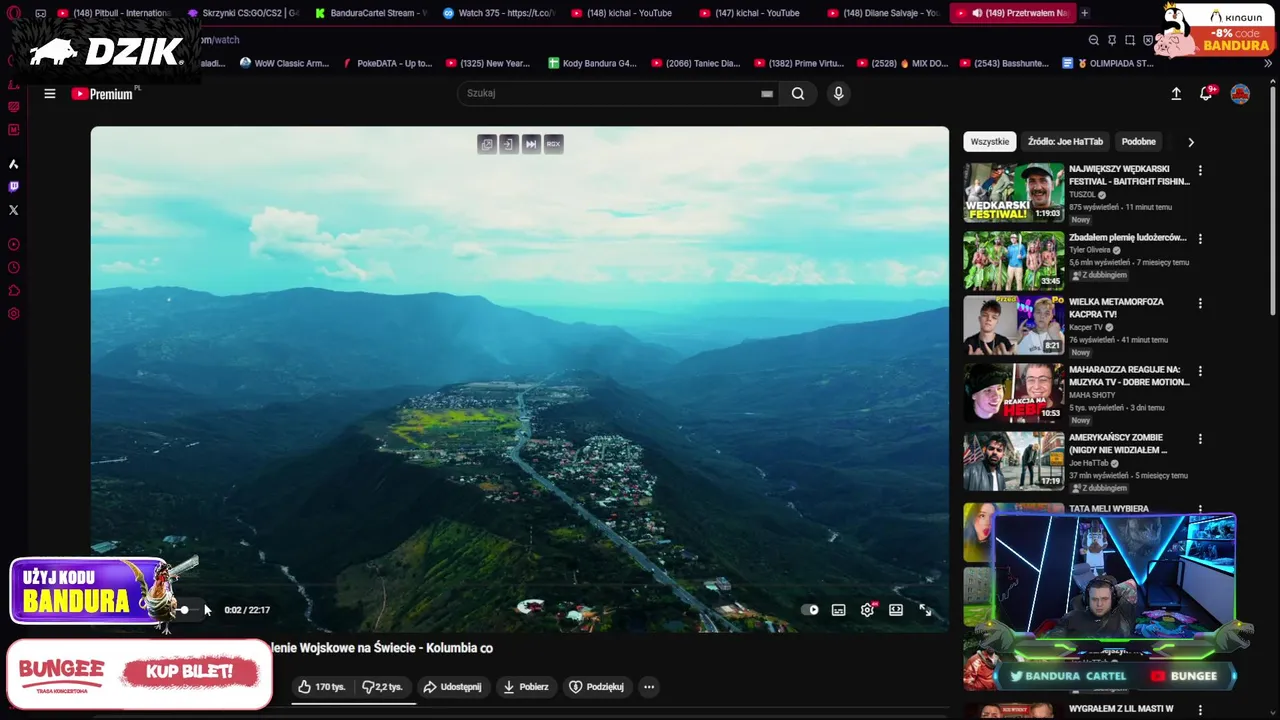The image size is (1280, 720).
Task: Click the RGX overlay button atop video
Action: click(x=553, y=144)
